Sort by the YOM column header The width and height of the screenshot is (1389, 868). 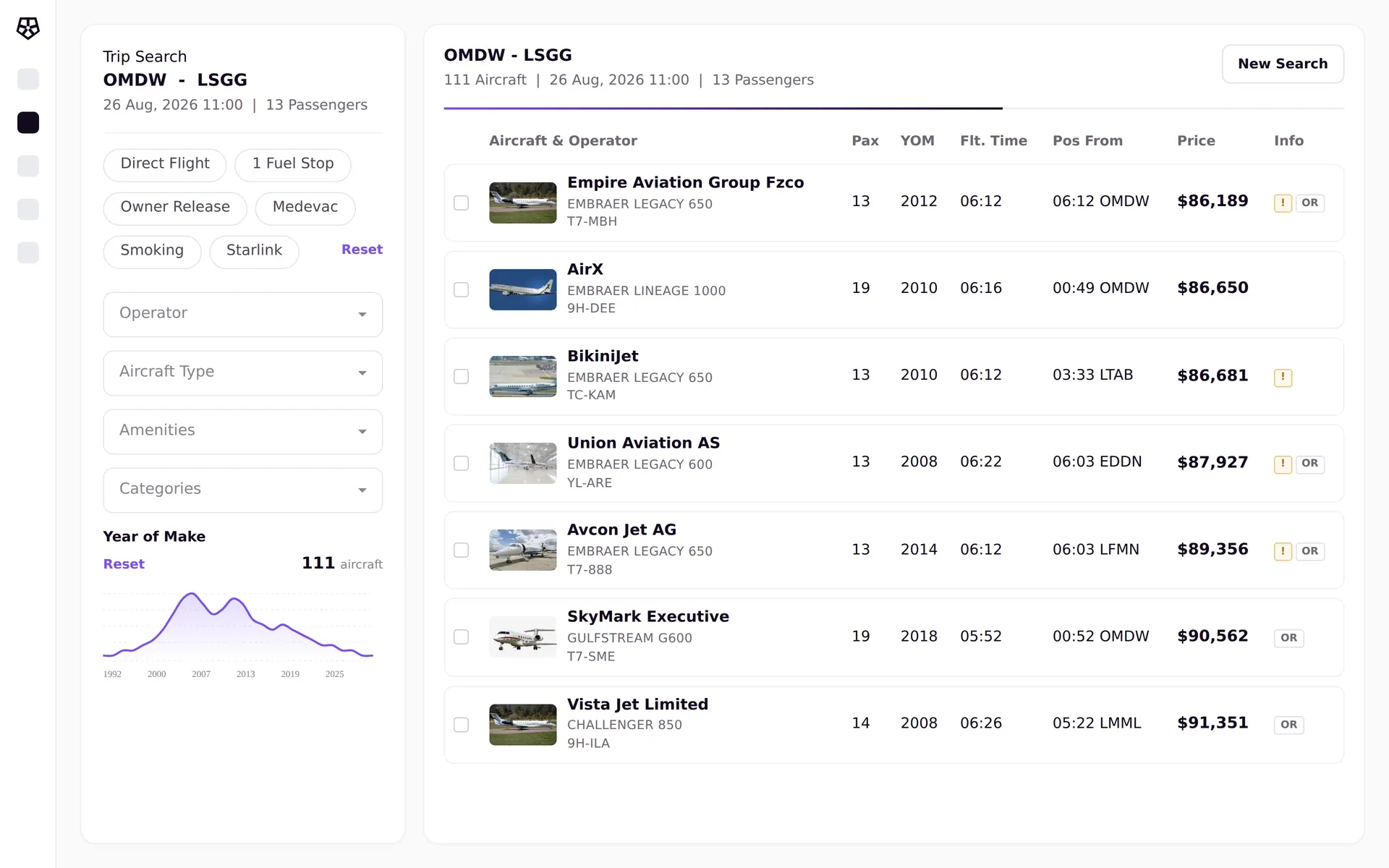click(x=917, y=141)
